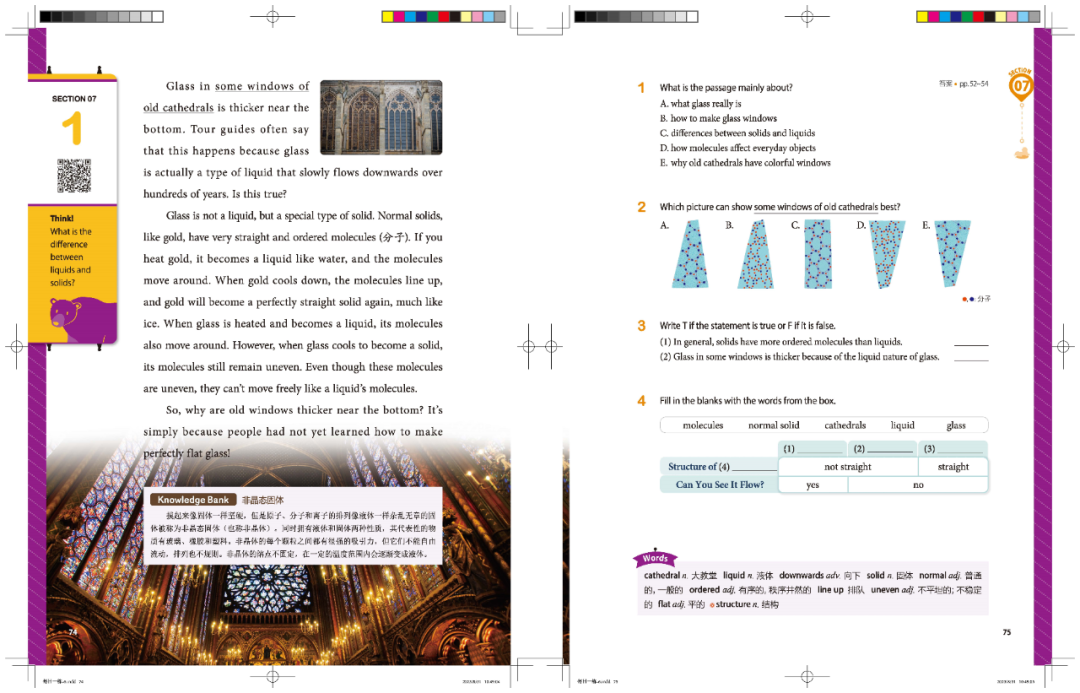
Task: Choose answer C 'differences between solids and liquids'
Action: point(737,133)
